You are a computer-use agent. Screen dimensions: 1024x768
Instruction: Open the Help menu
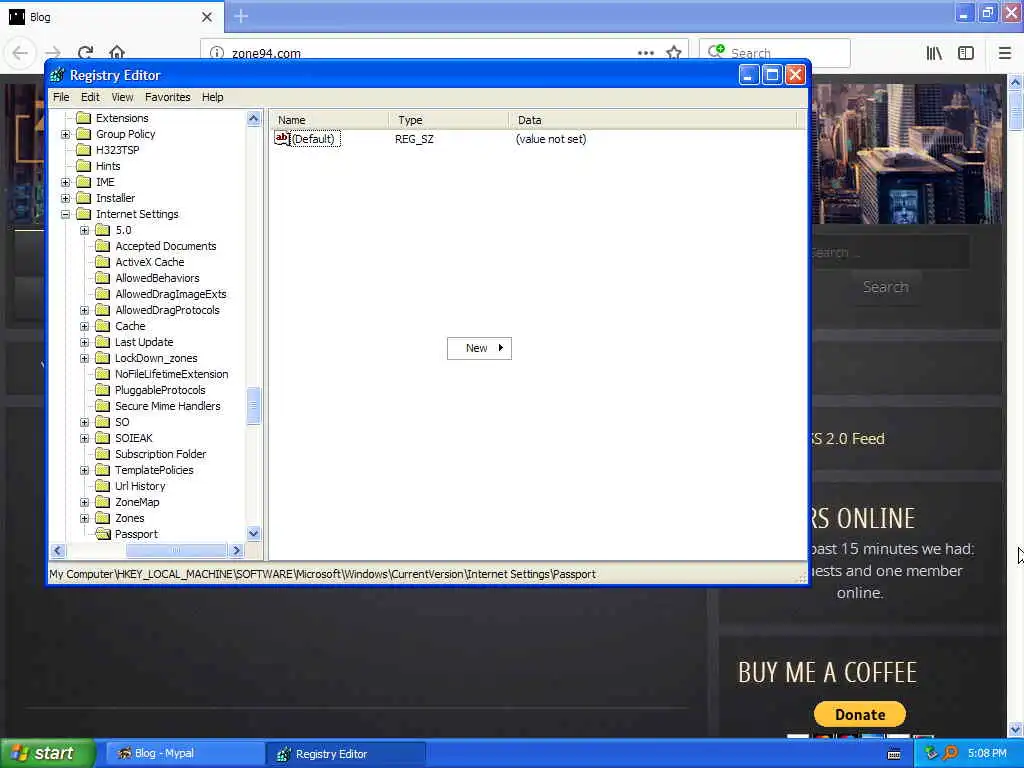coord(212,97)
